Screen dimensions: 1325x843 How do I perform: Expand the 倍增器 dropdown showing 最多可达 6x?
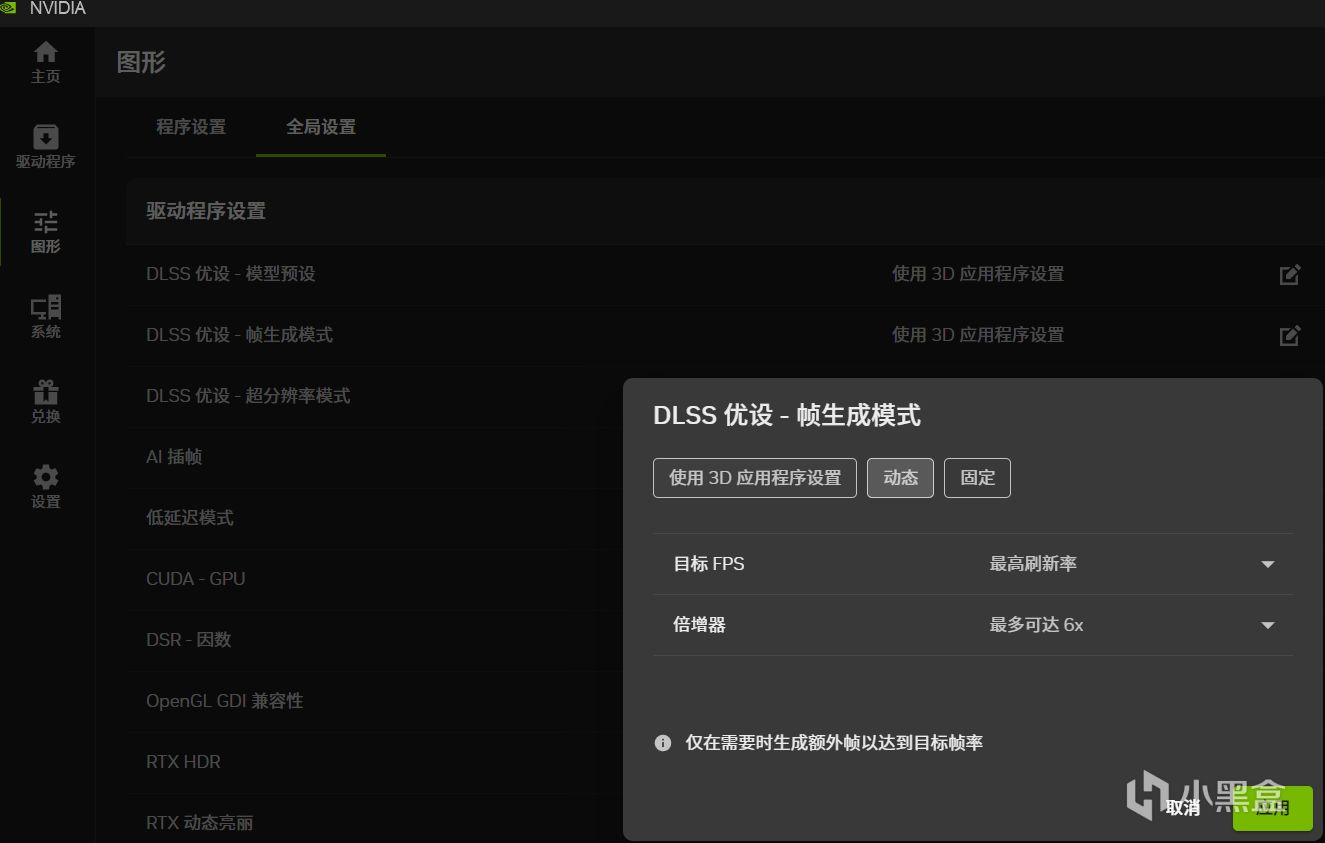(1132, 625)
